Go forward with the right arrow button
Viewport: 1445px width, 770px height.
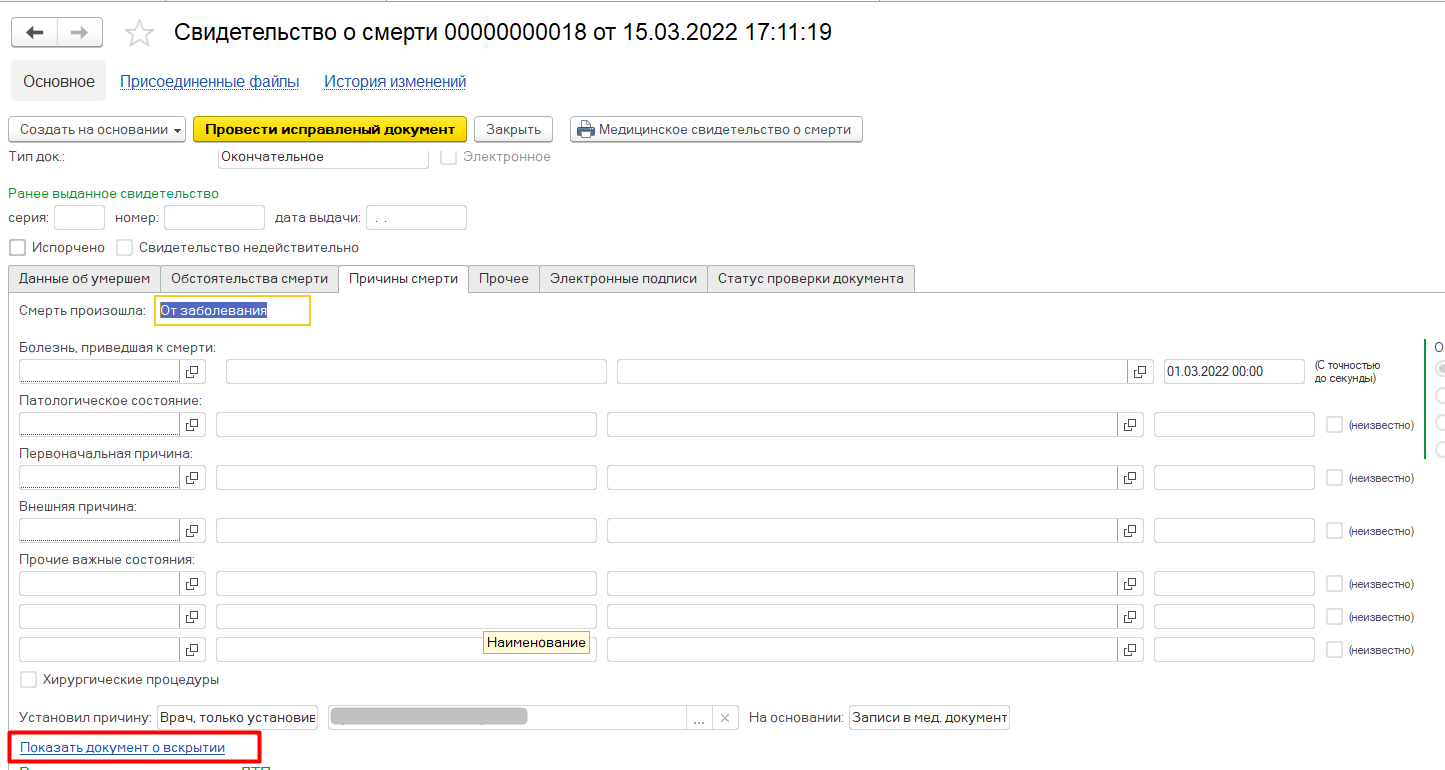click(x=81, y=32)
